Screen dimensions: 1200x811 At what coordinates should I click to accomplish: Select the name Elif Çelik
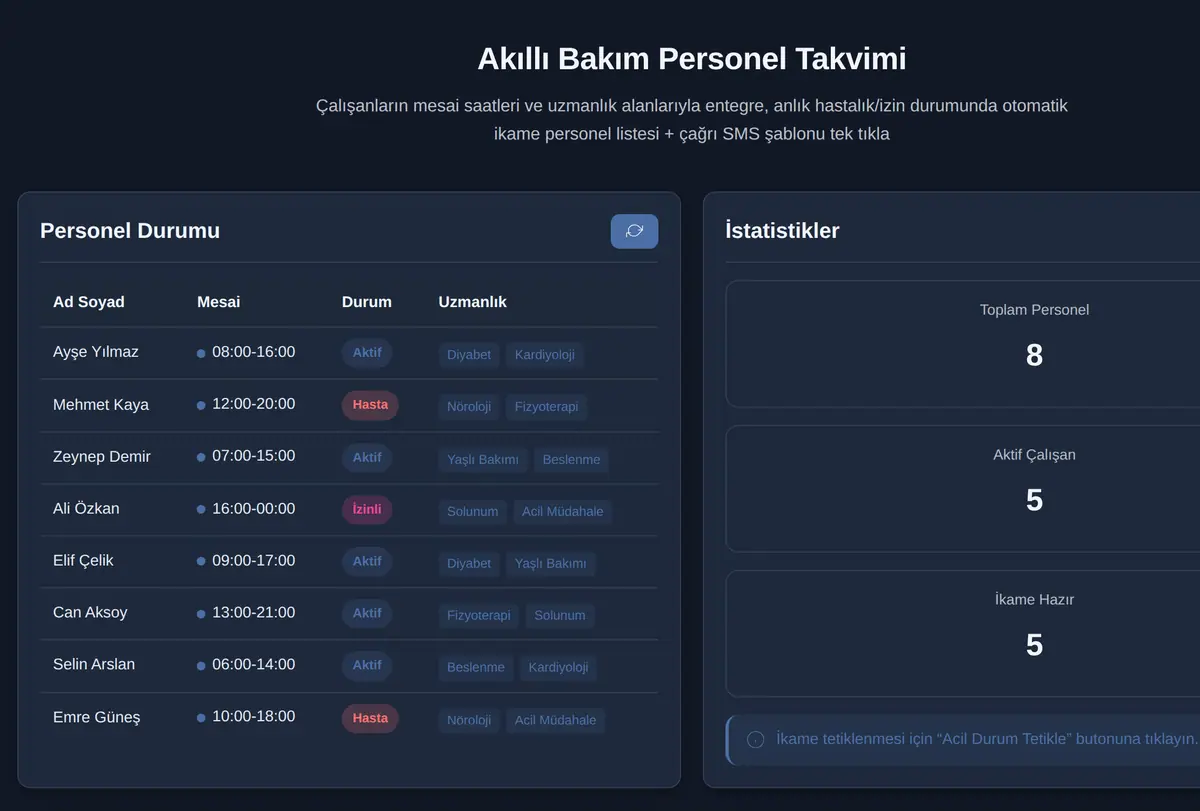[83, 561]
